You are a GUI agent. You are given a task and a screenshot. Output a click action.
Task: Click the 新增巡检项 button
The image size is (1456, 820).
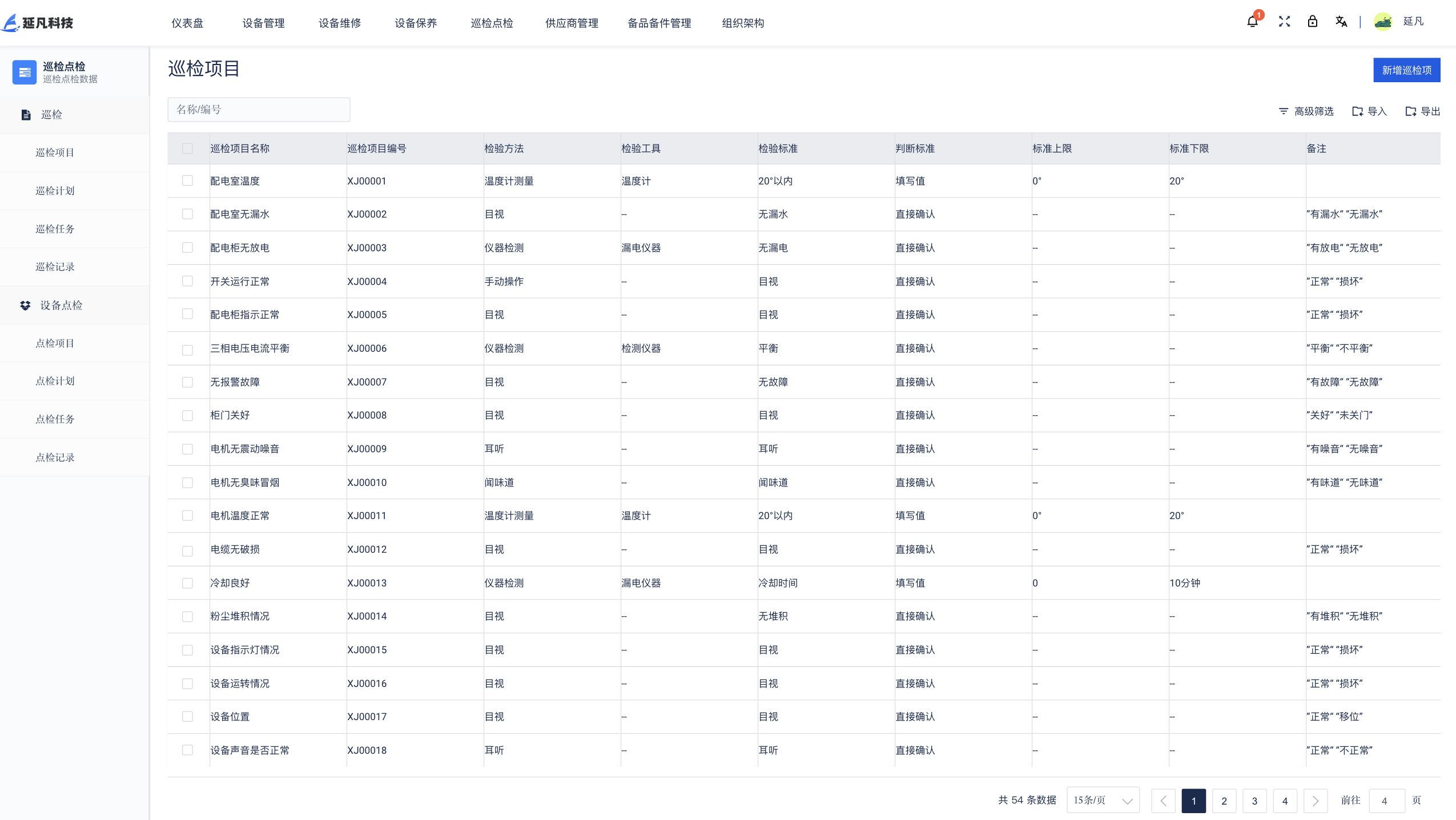coord(1407,70)
